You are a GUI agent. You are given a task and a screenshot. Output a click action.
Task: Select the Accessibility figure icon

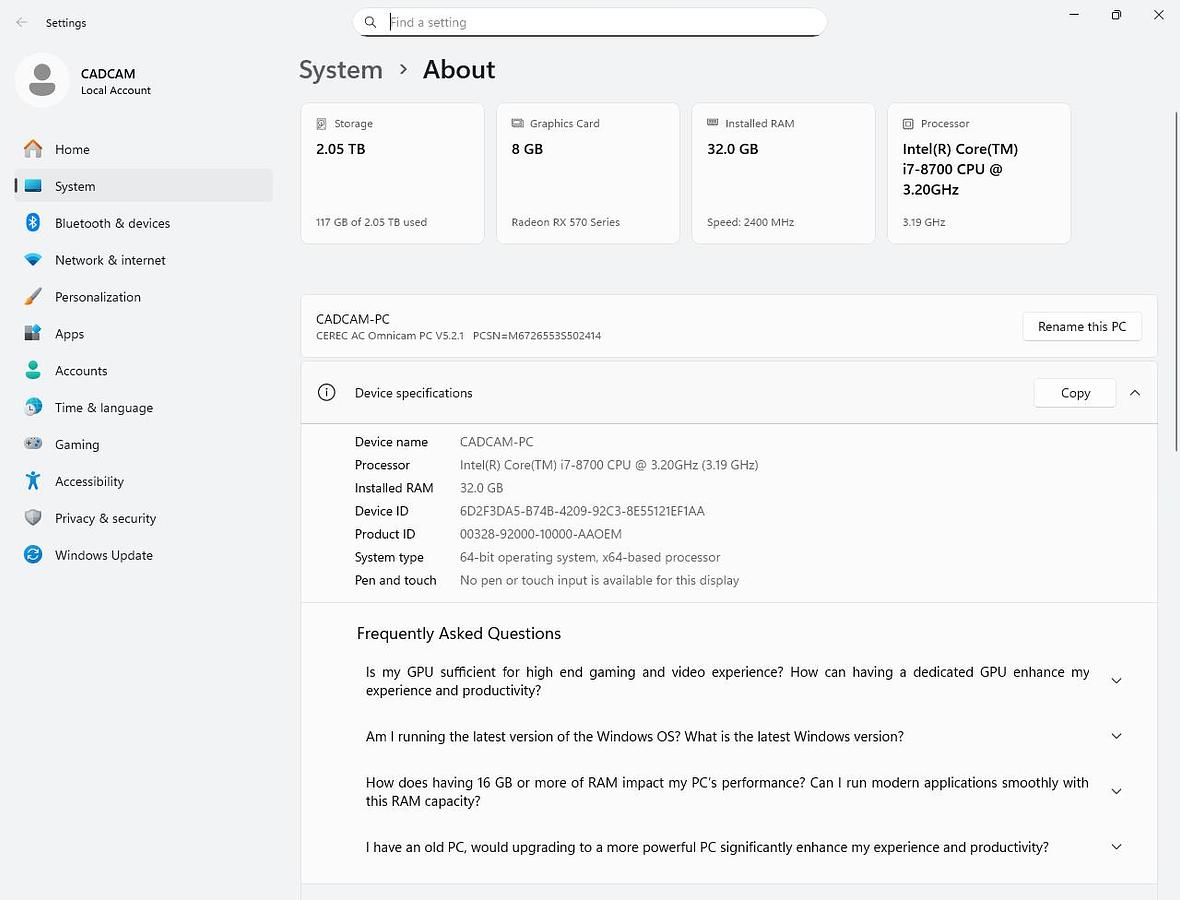33,481
